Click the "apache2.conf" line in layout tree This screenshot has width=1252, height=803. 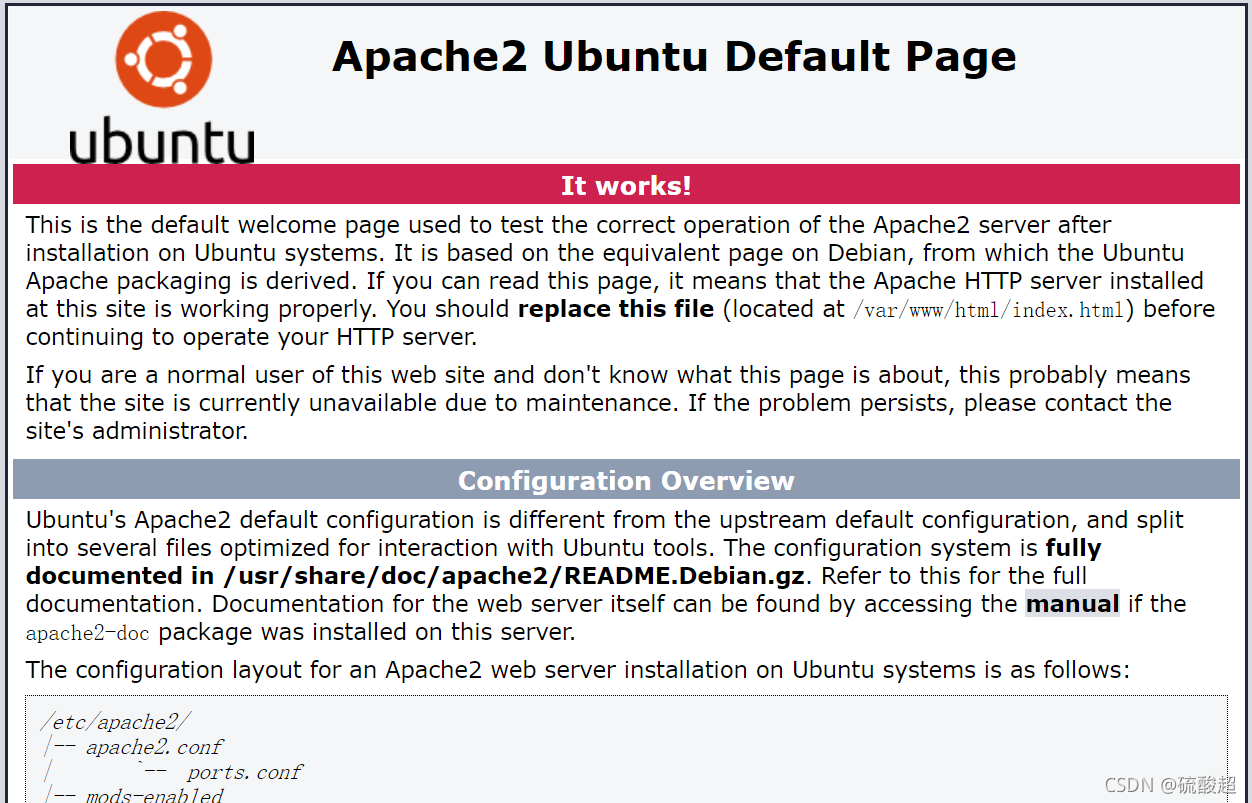154,747
